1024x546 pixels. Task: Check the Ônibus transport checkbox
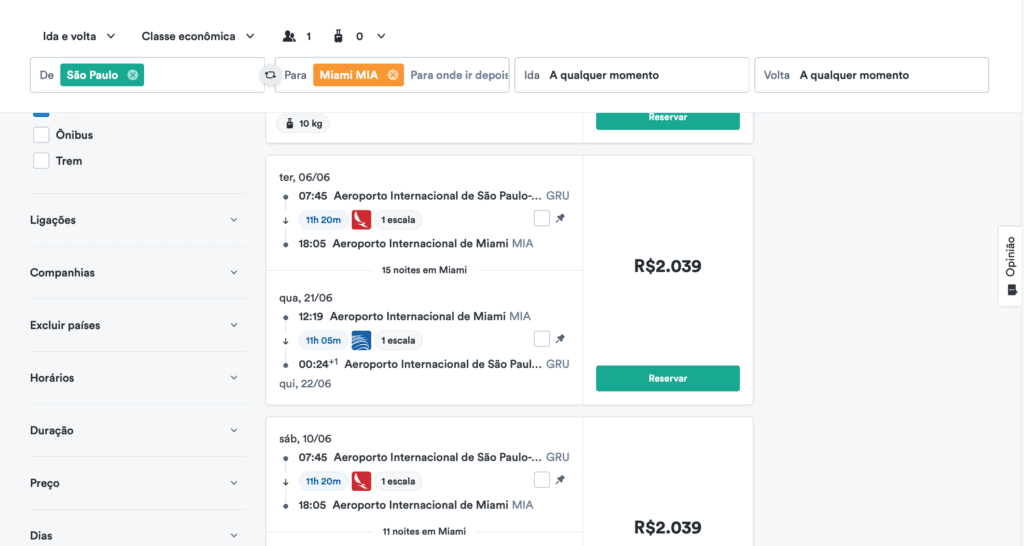click(41, 135)
